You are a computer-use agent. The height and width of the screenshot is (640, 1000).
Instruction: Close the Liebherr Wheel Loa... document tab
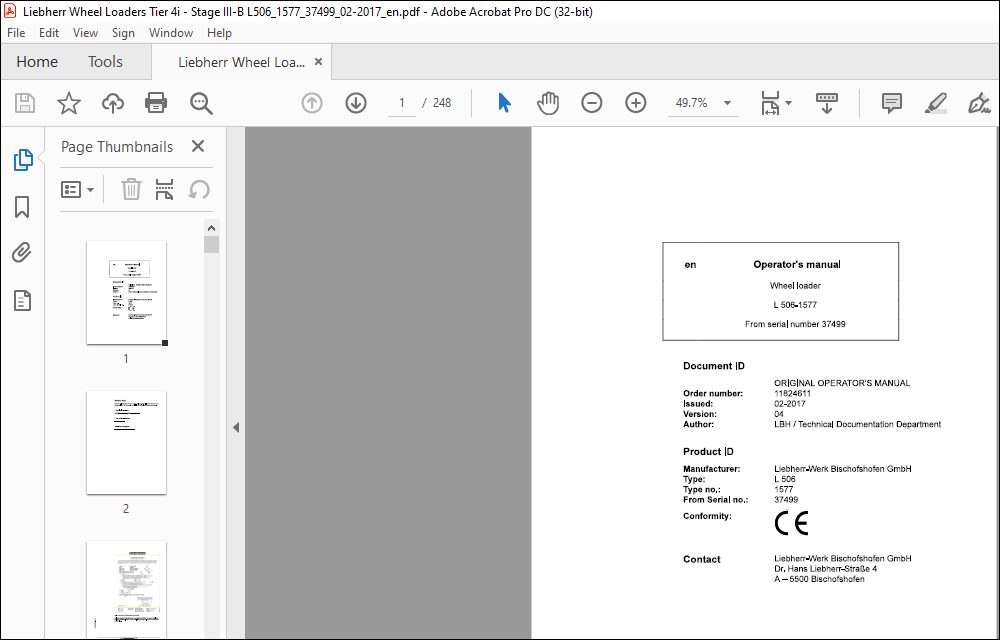click(x=318, y=62)
